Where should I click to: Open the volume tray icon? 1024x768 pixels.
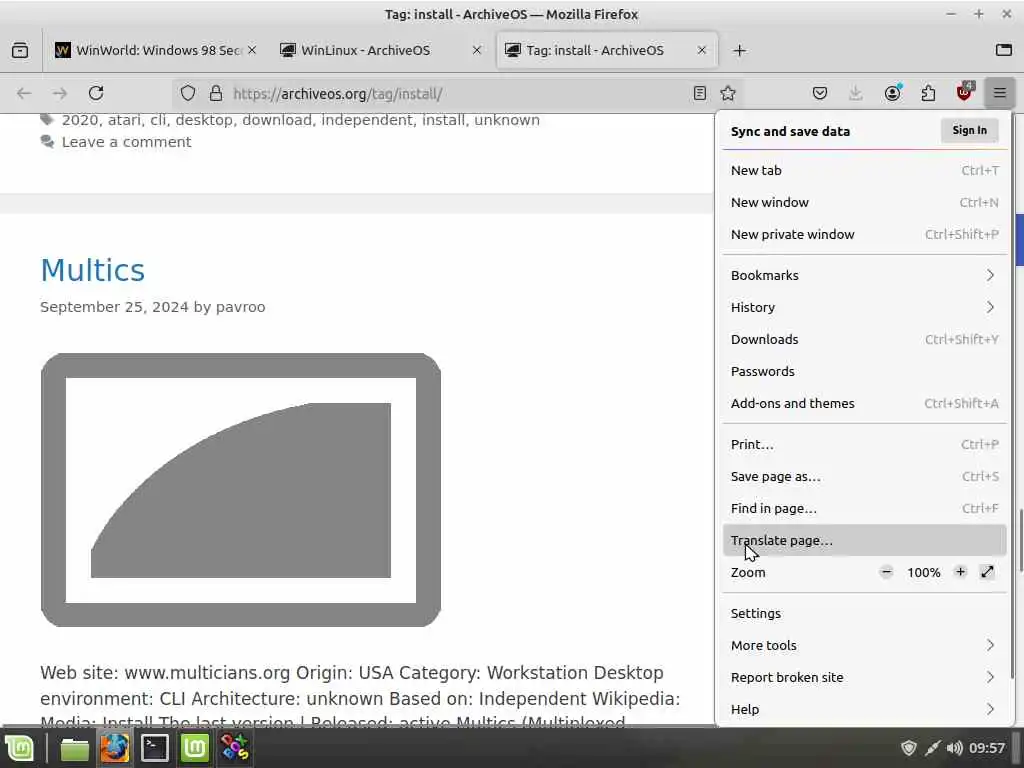point(954,748)
